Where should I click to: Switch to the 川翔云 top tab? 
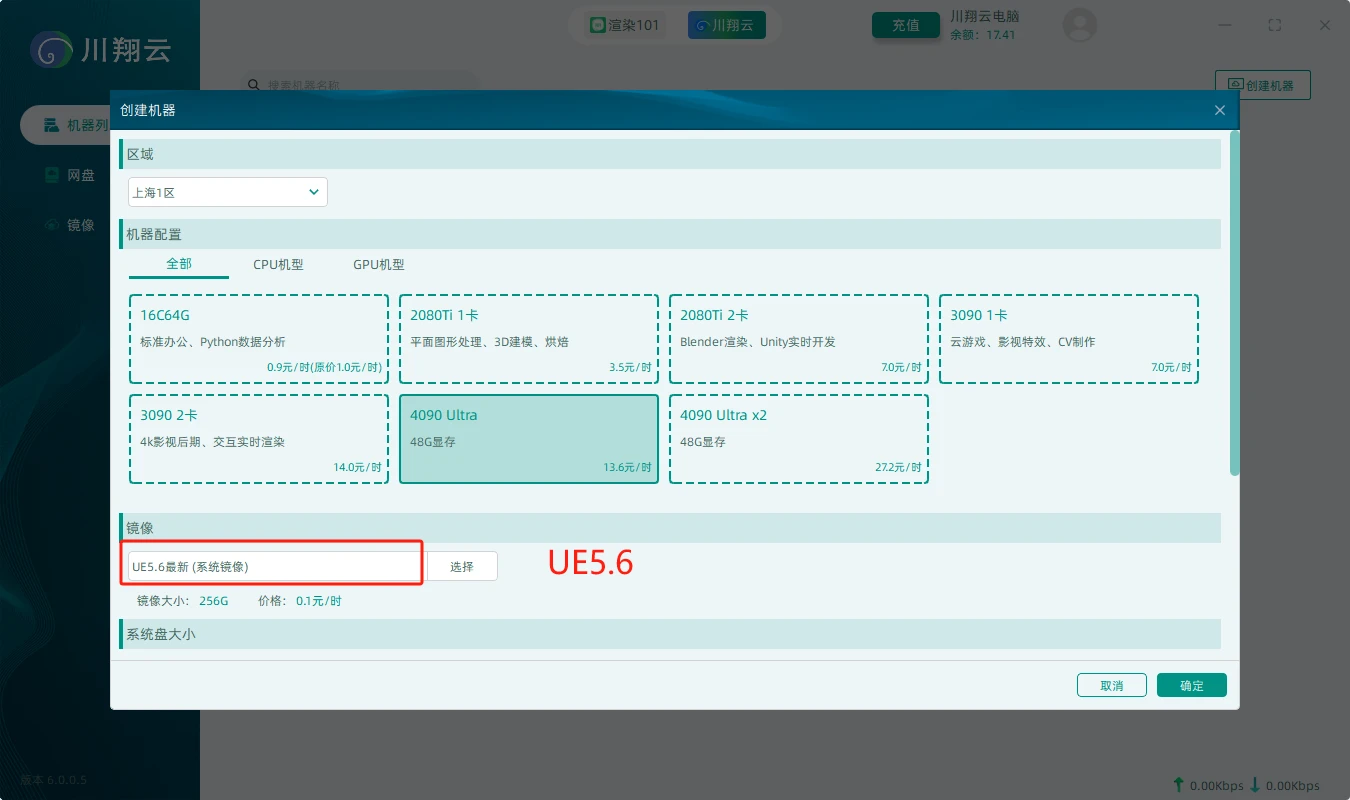point(727,25)
